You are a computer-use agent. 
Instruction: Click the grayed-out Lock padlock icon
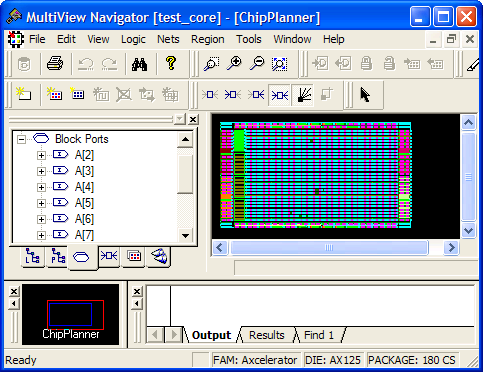tap(366, 63)
